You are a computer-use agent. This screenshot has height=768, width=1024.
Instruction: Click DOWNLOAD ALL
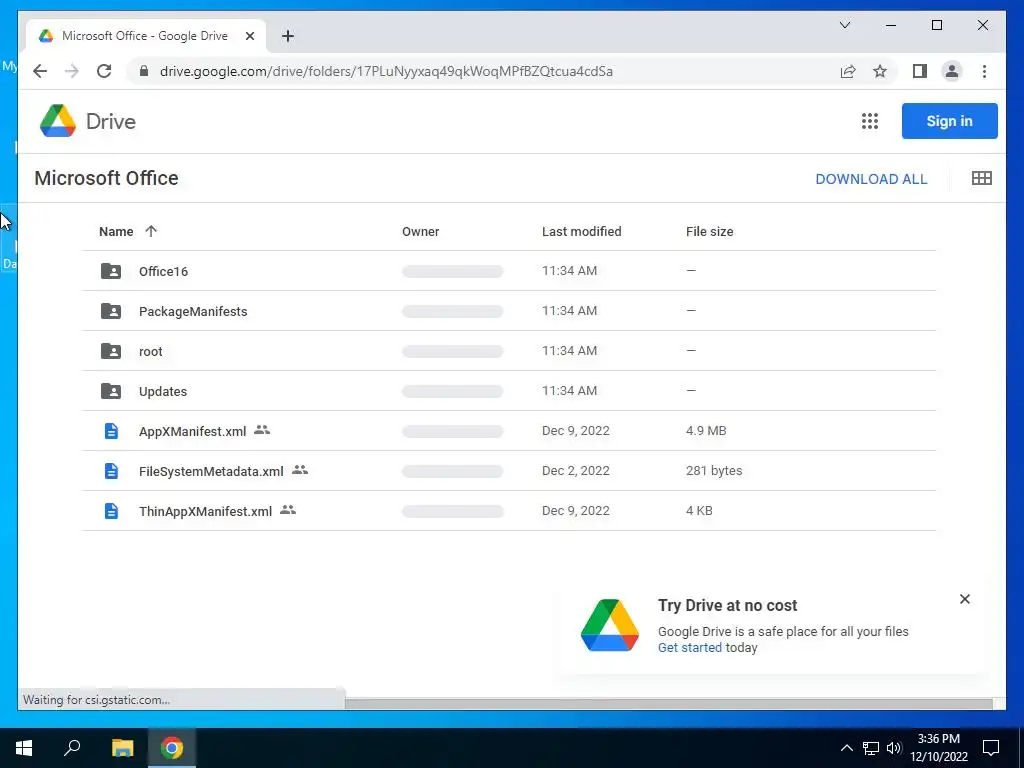(871, 179)
